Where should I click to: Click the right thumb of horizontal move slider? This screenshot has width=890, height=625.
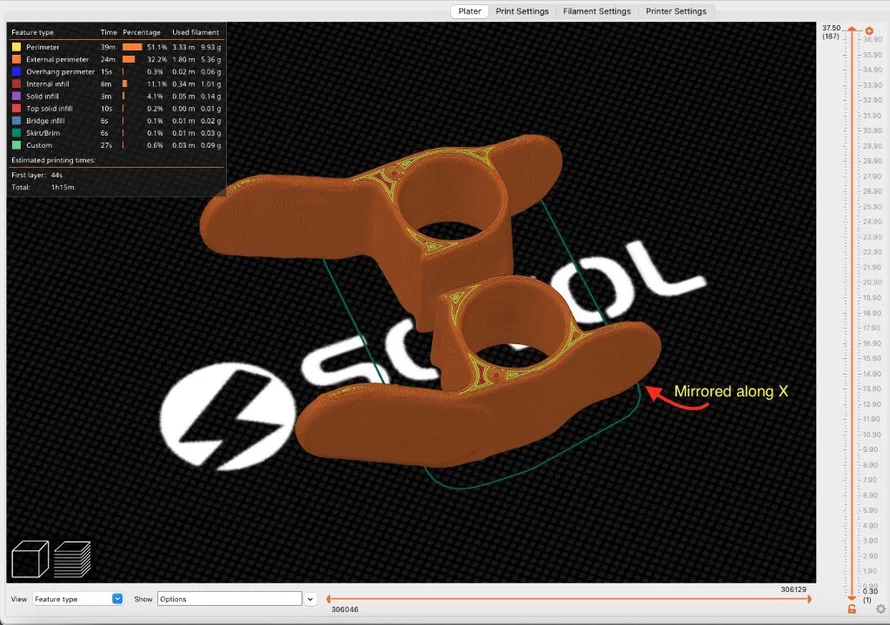click(x=809, y=599)
